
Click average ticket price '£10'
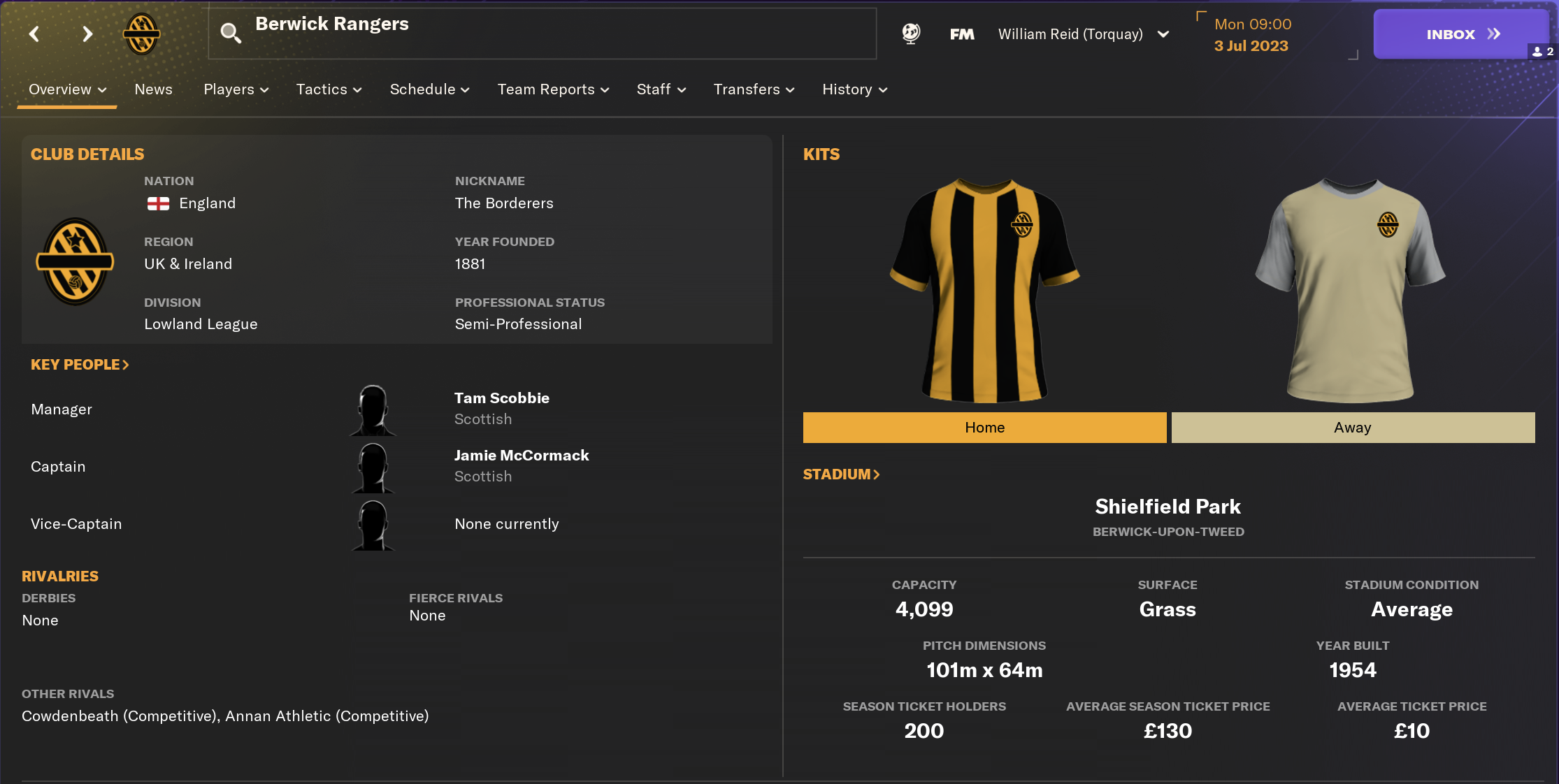(x=1411, y=731)
